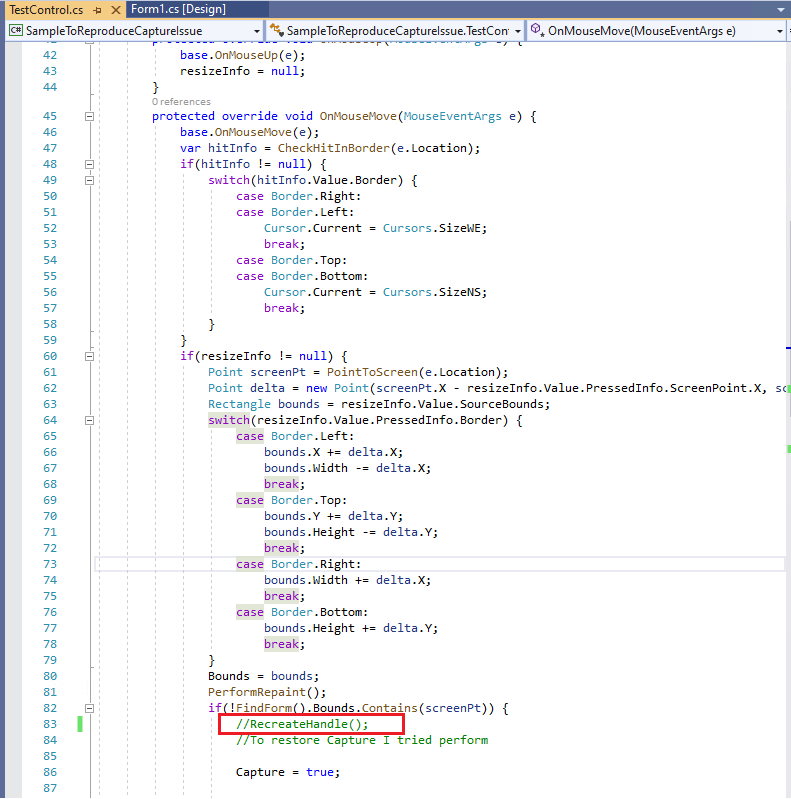The width and height of the screenshot is (791, 799).
Task: Click 'CheckHitInBorder' method call
Action: 333,148
